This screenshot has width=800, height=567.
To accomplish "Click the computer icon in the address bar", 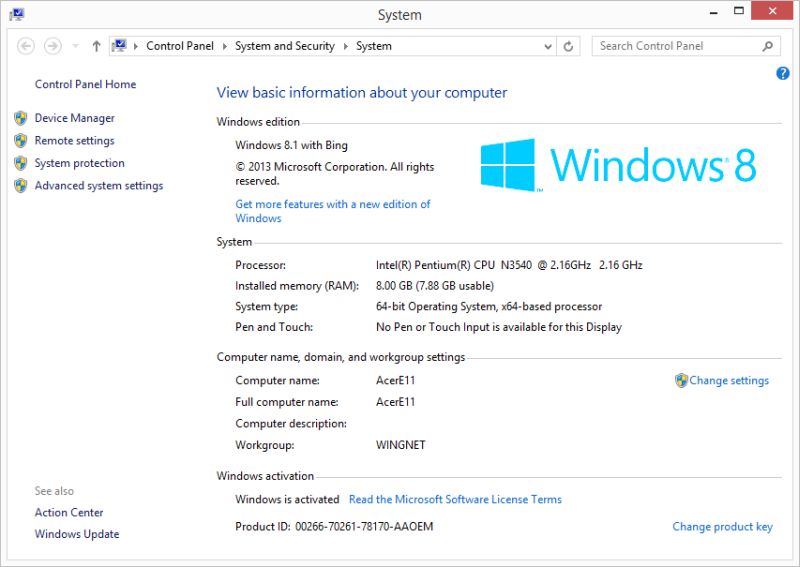I will tap(119, 46).
